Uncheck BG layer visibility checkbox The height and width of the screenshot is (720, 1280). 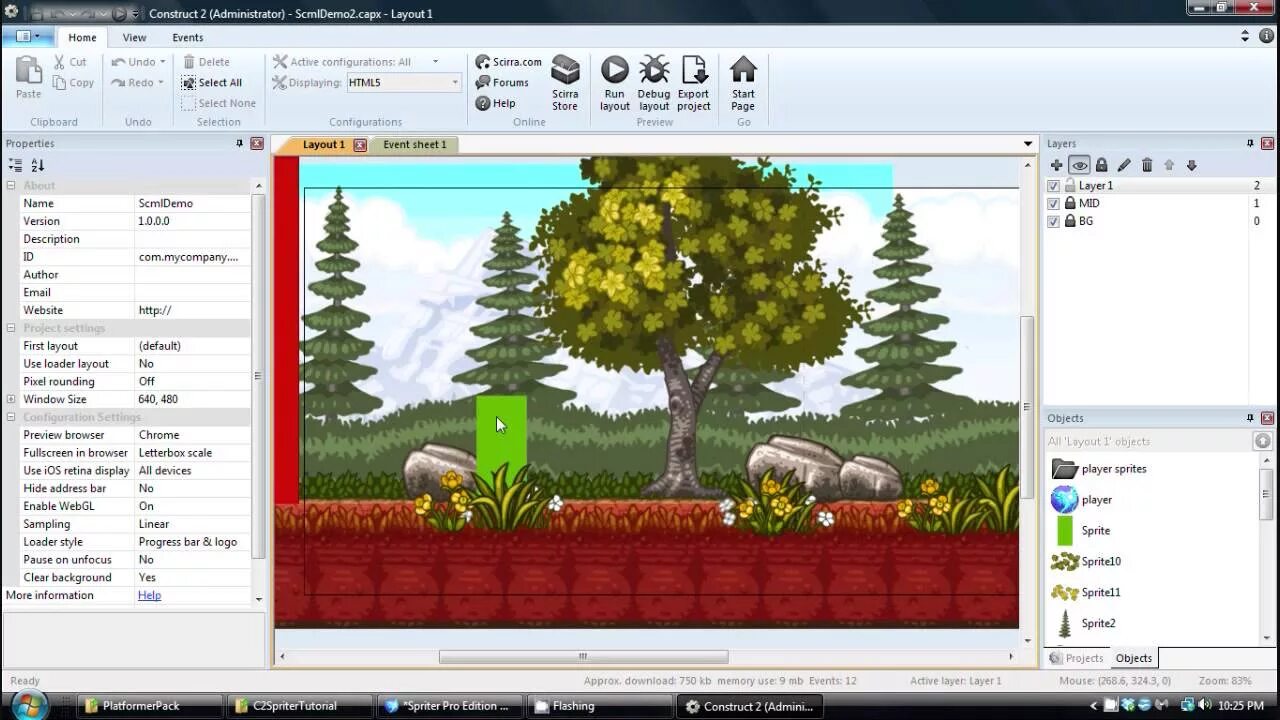pos(1053,222)
